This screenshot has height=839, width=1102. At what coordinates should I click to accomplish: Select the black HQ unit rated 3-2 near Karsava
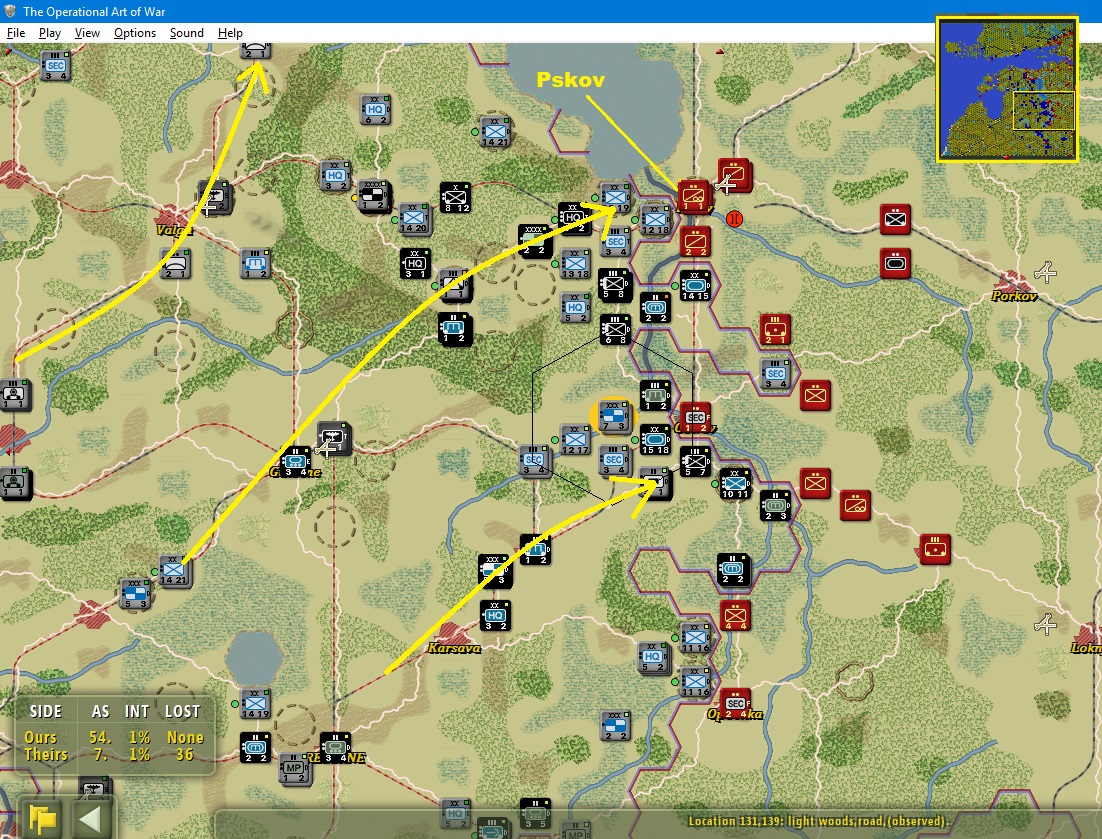(495, 616)
